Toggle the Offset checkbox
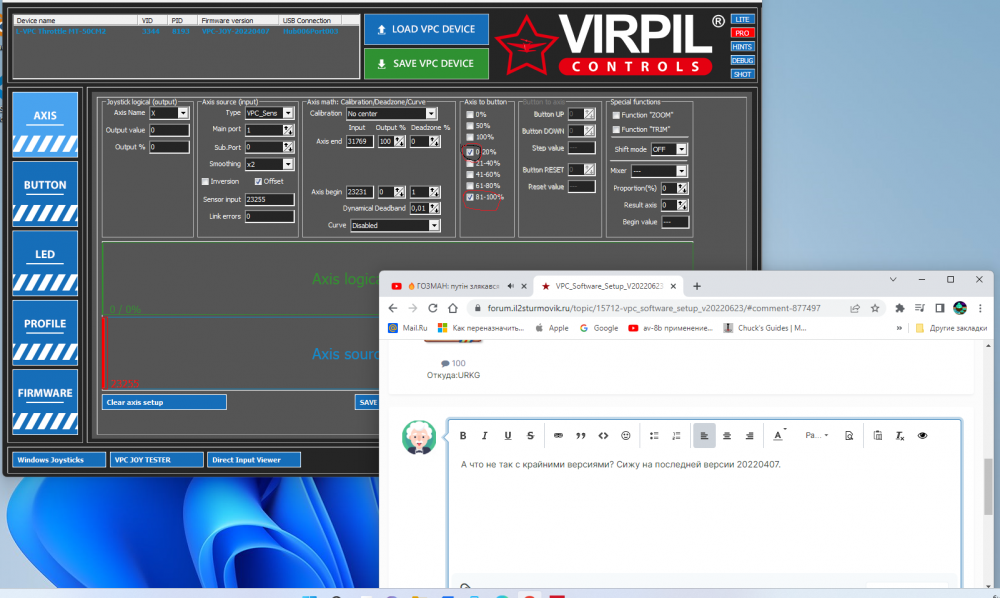This screenshot has height=598, width=1000. click(x=258, y=182)
